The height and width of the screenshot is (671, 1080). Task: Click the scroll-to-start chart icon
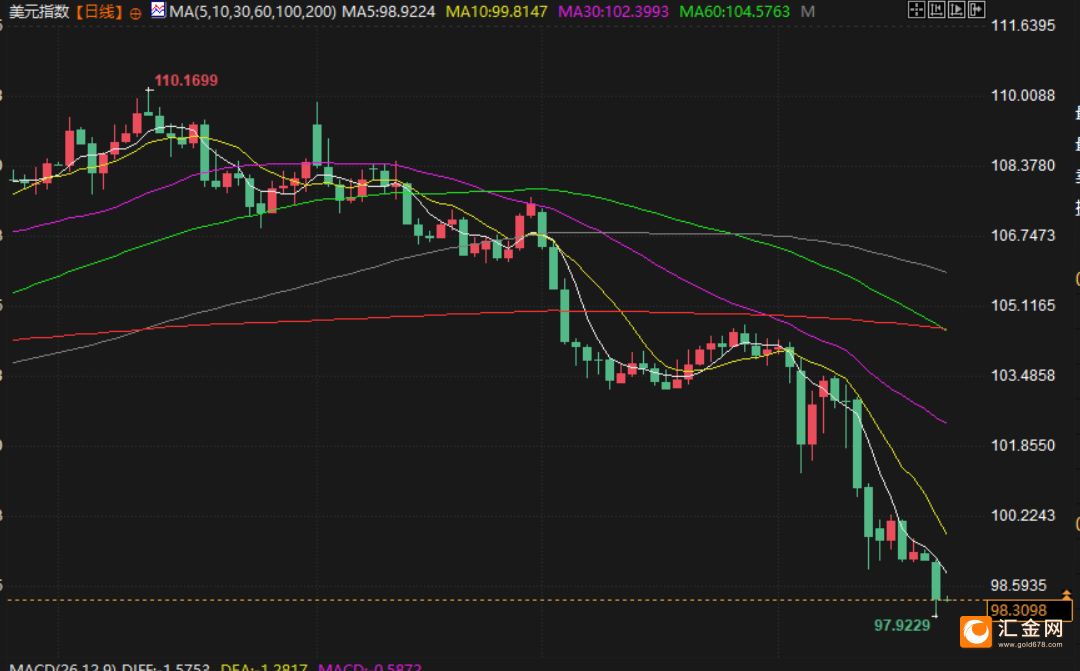[937, 10]
